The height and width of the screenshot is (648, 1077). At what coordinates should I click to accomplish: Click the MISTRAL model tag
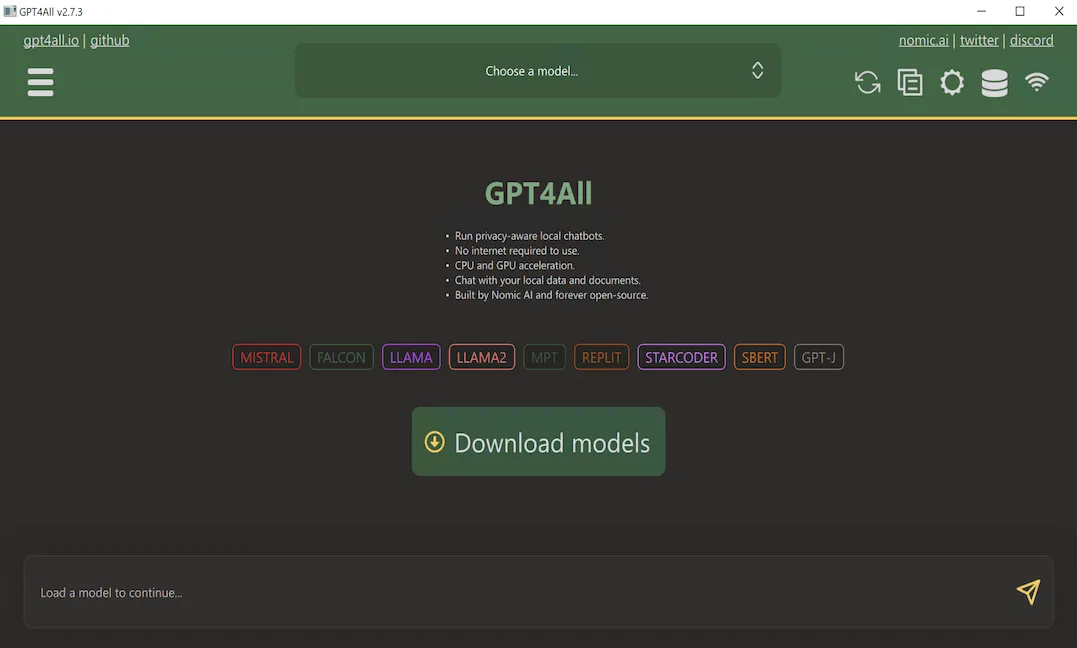point(267,357)
